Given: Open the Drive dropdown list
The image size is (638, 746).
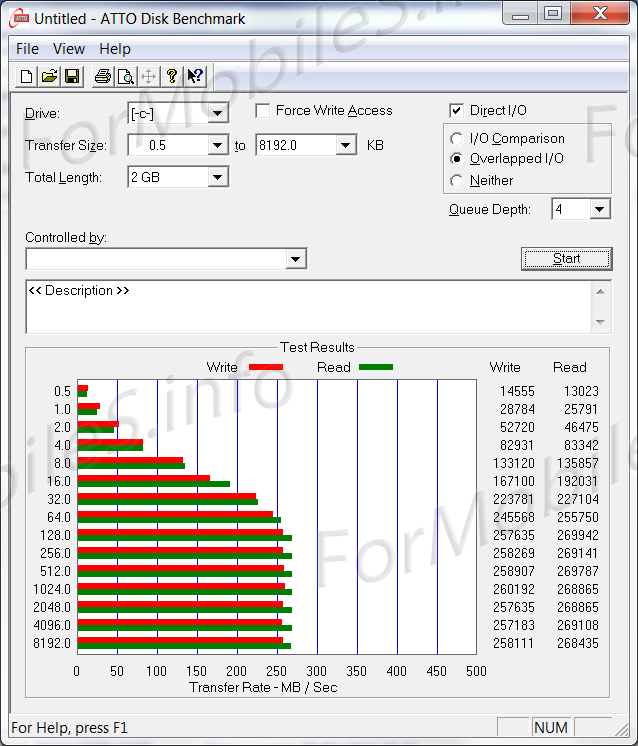Looking at the screenshot, I should pyautogui.click(x=218, y=113).
